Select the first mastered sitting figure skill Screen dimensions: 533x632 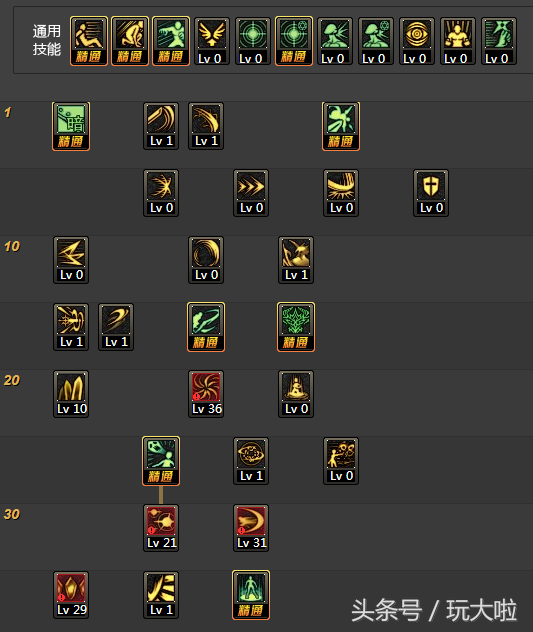point(89,41)
